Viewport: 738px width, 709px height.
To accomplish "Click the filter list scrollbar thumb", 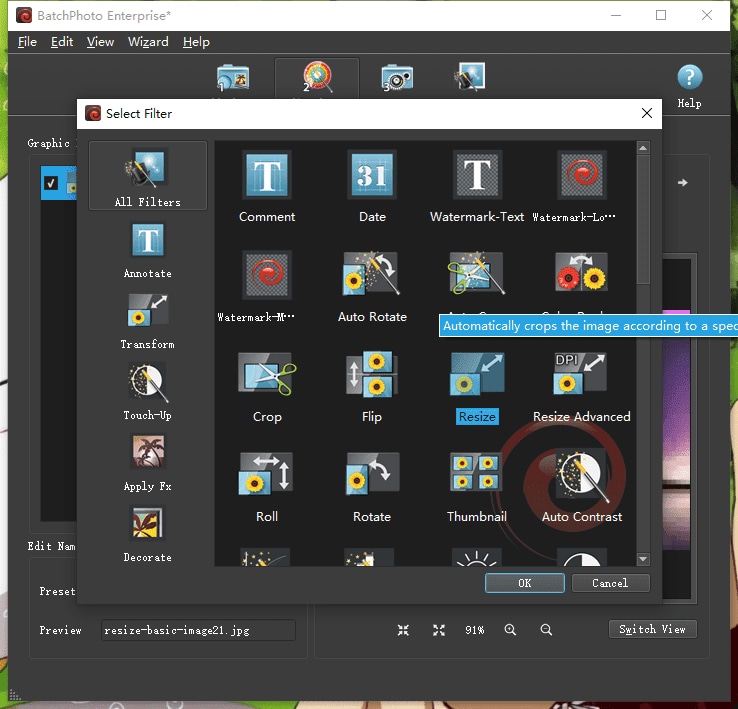I will (x=643, y=220).
